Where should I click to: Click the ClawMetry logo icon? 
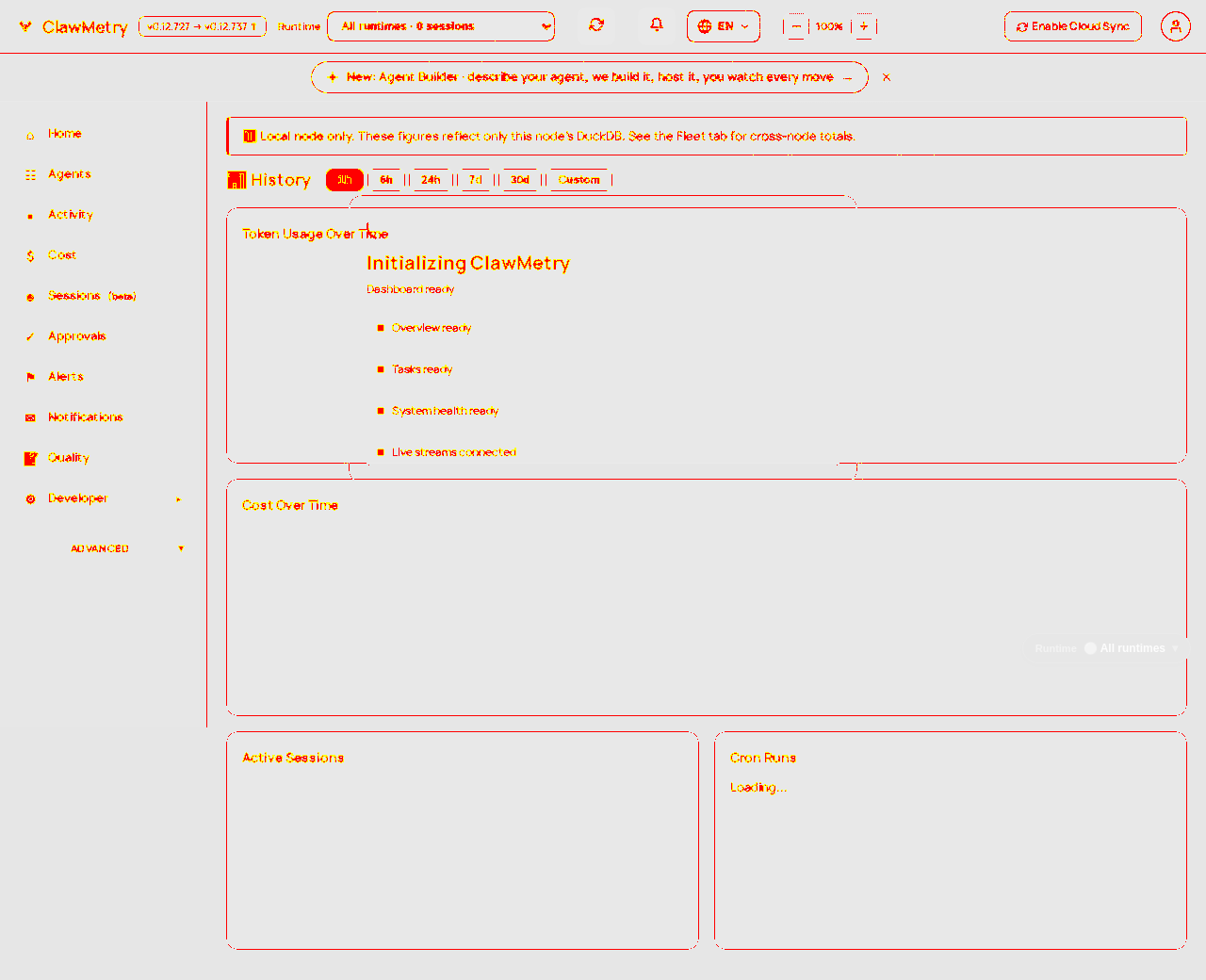click(x=25, y=26)
